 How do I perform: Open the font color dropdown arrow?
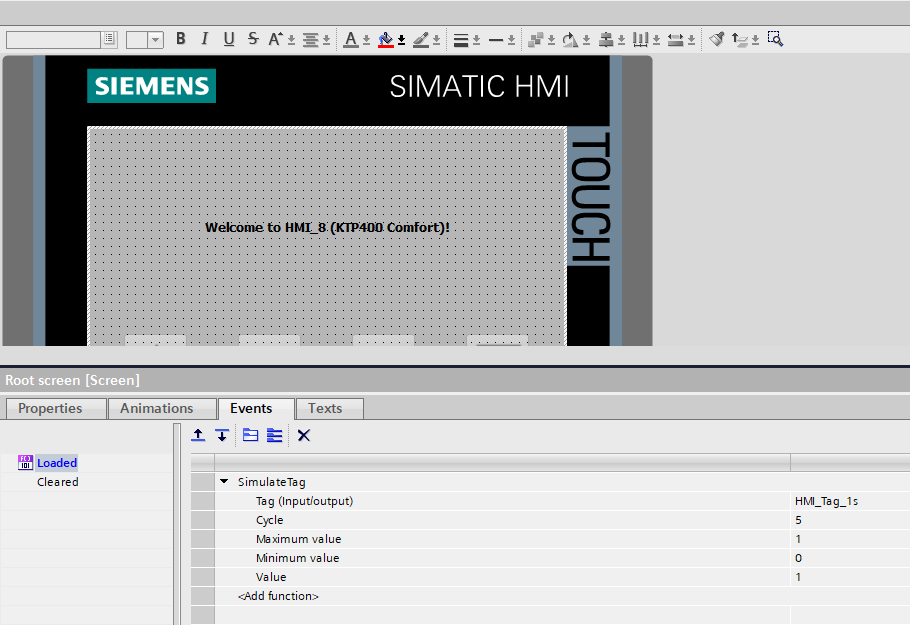(366, 40)
